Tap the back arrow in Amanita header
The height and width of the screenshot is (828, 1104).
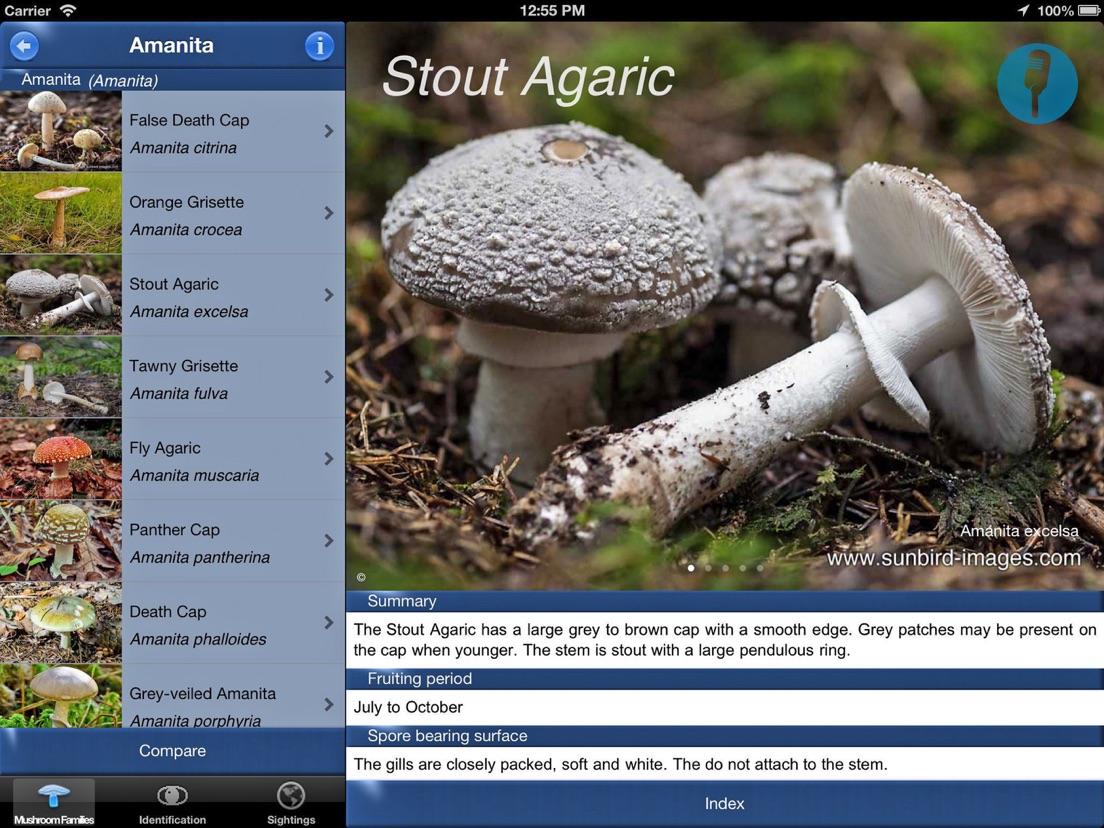tap(25, 46)
